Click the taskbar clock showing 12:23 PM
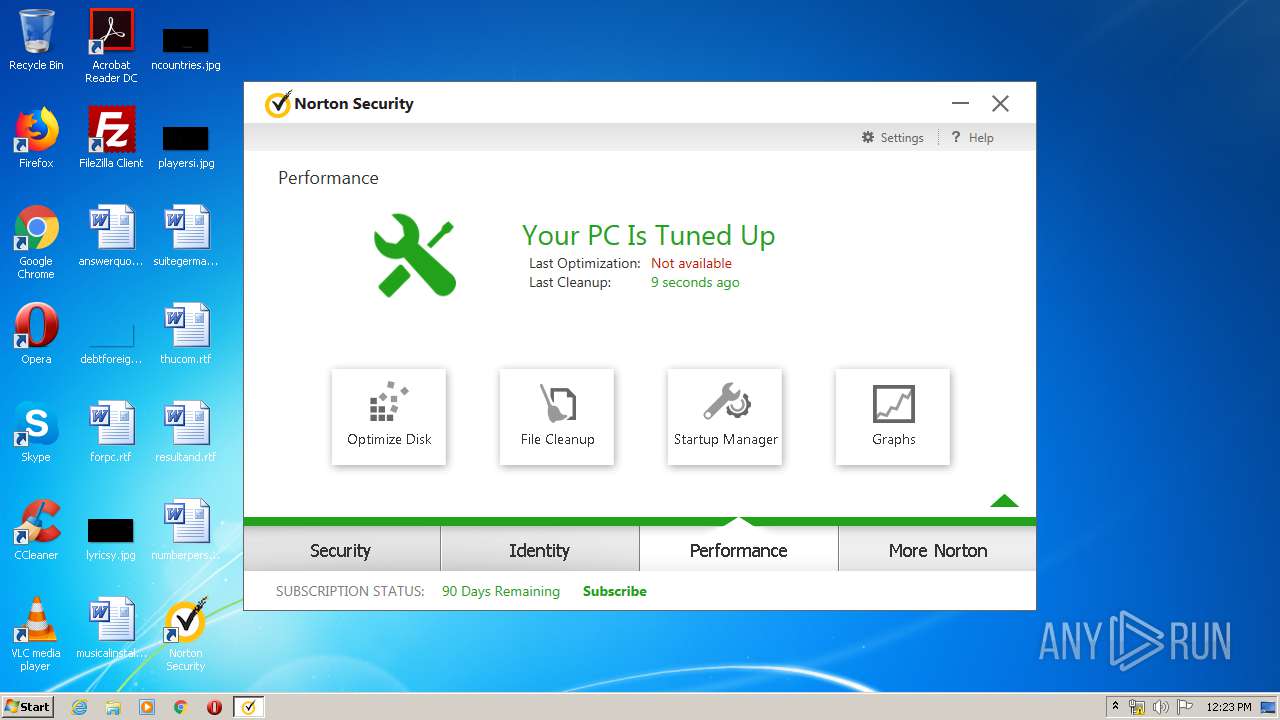The image size is (1280, 720). pos(1229,707)
